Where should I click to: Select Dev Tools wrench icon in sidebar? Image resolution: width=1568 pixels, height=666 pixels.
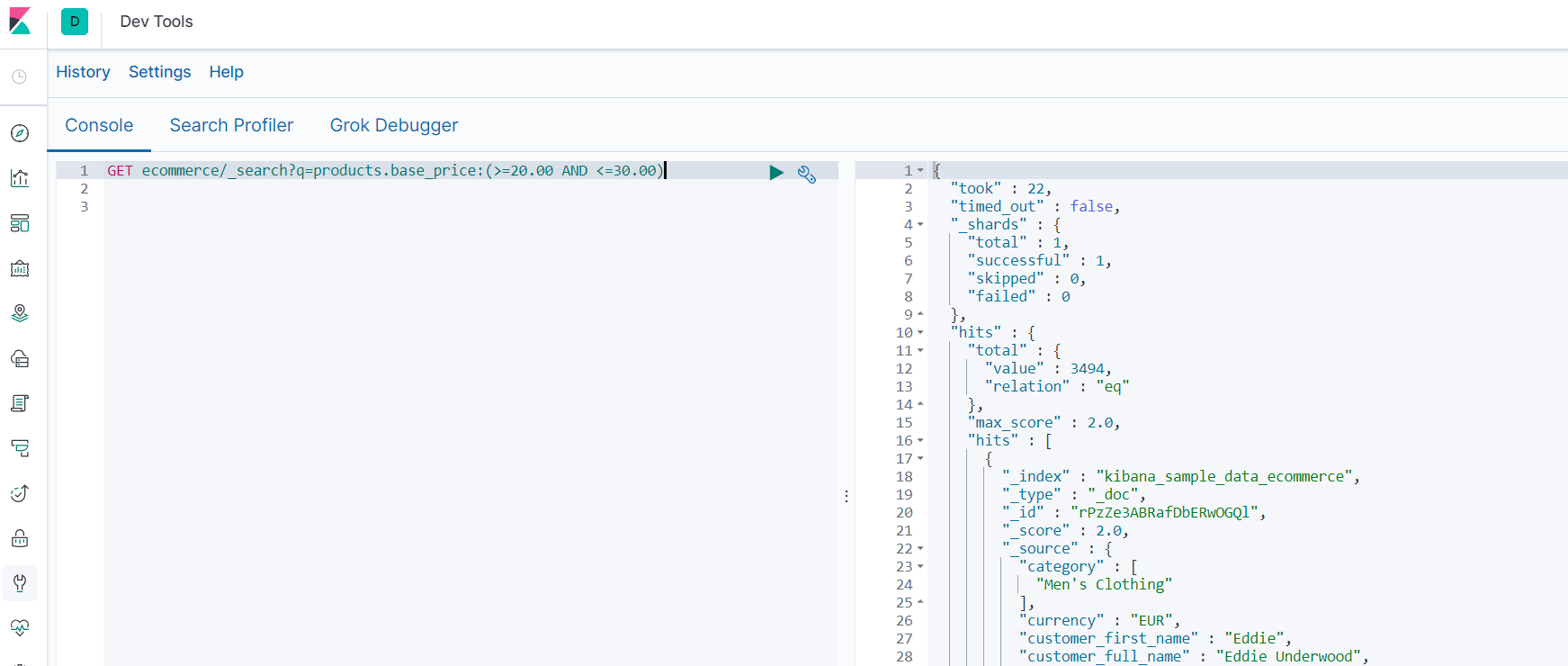(x=20, y=583)
